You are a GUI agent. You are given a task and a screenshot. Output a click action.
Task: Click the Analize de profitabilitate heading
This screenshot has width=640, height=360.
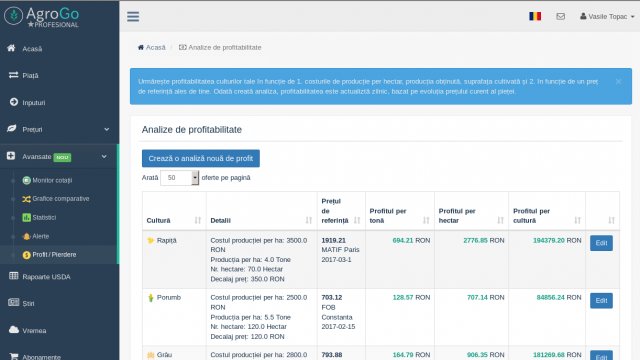(192, 129)
